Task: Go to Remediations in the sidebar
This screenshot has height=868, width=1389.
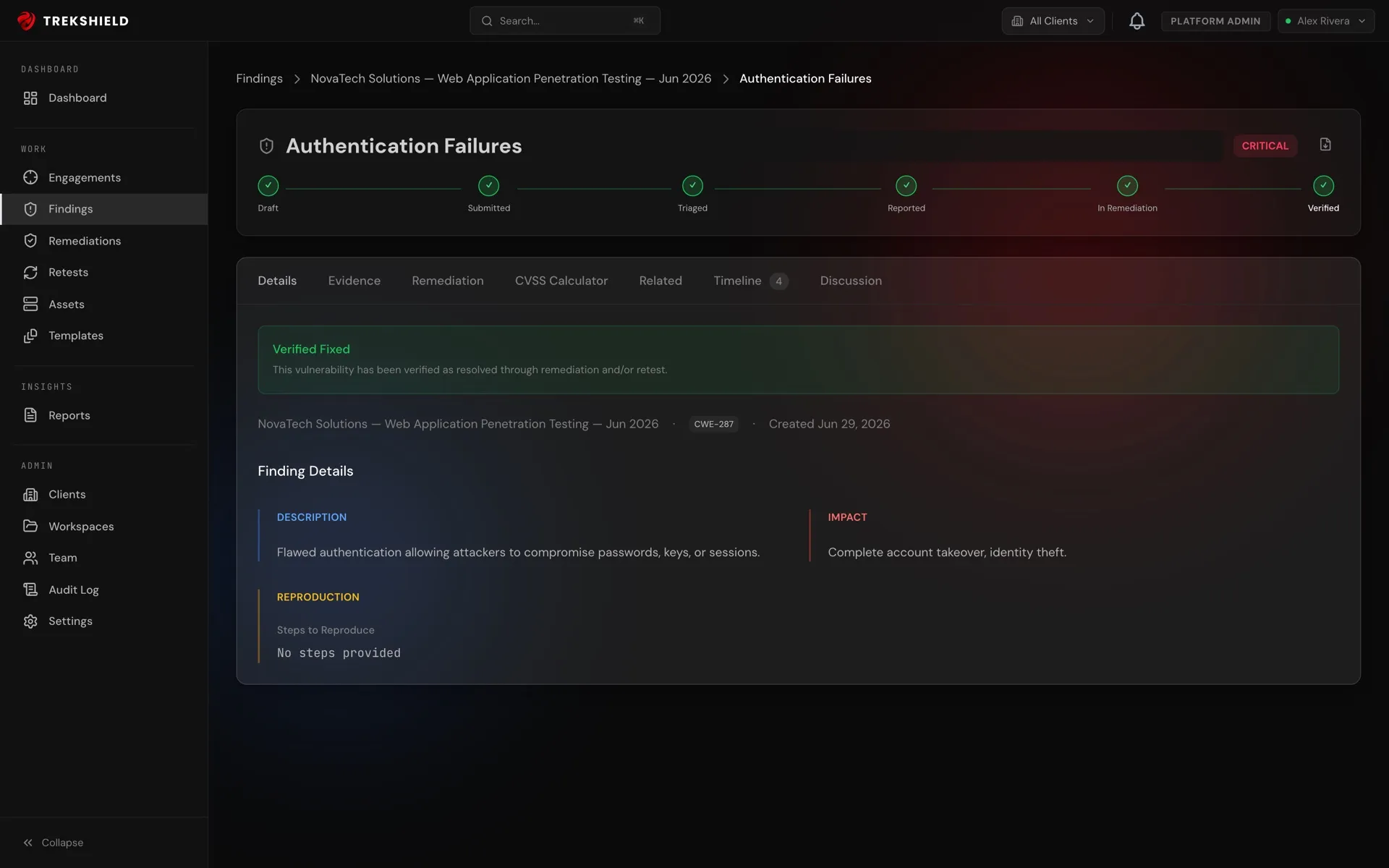Action: [104, 241]
